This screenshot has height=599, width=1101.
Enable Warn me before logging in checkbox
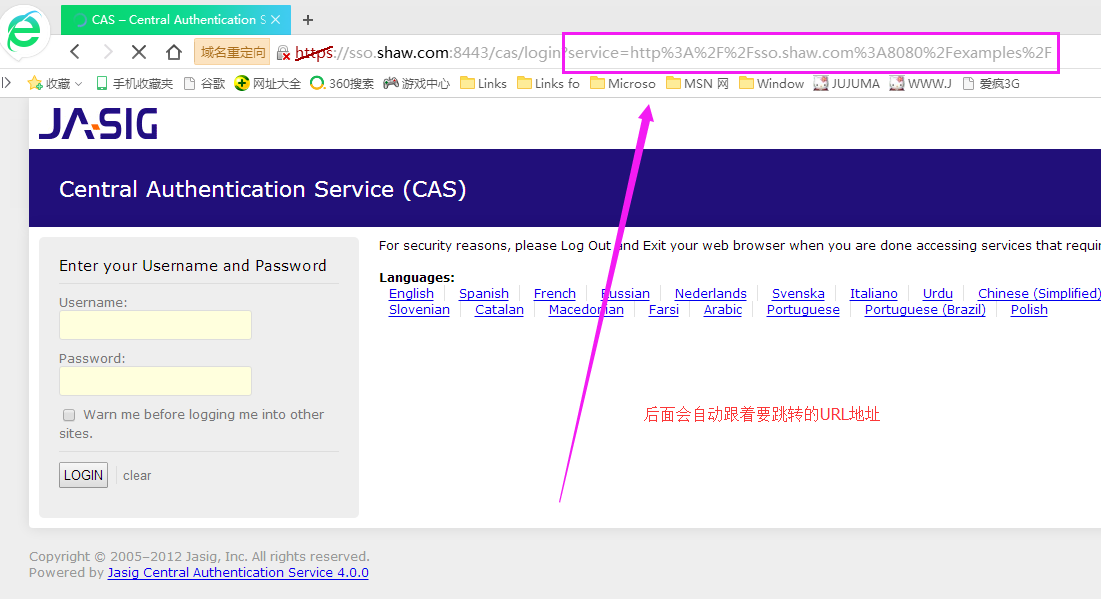69,415
